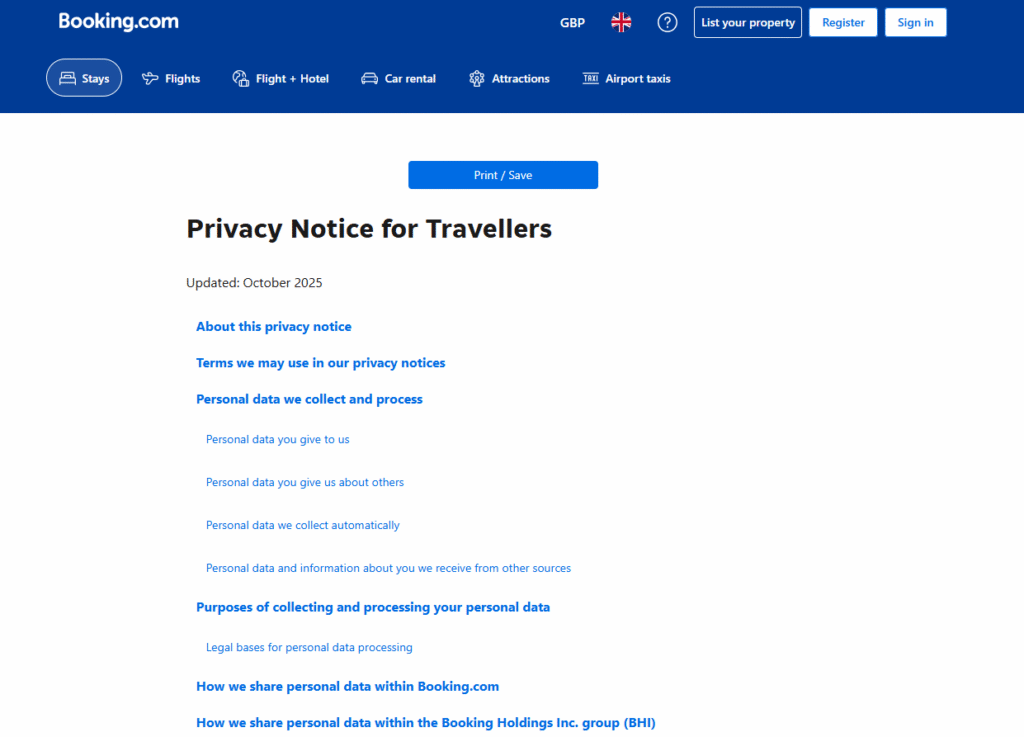Open About this privacy notice link
Screen dimensions: 1024x737
(x=274, y=327)
